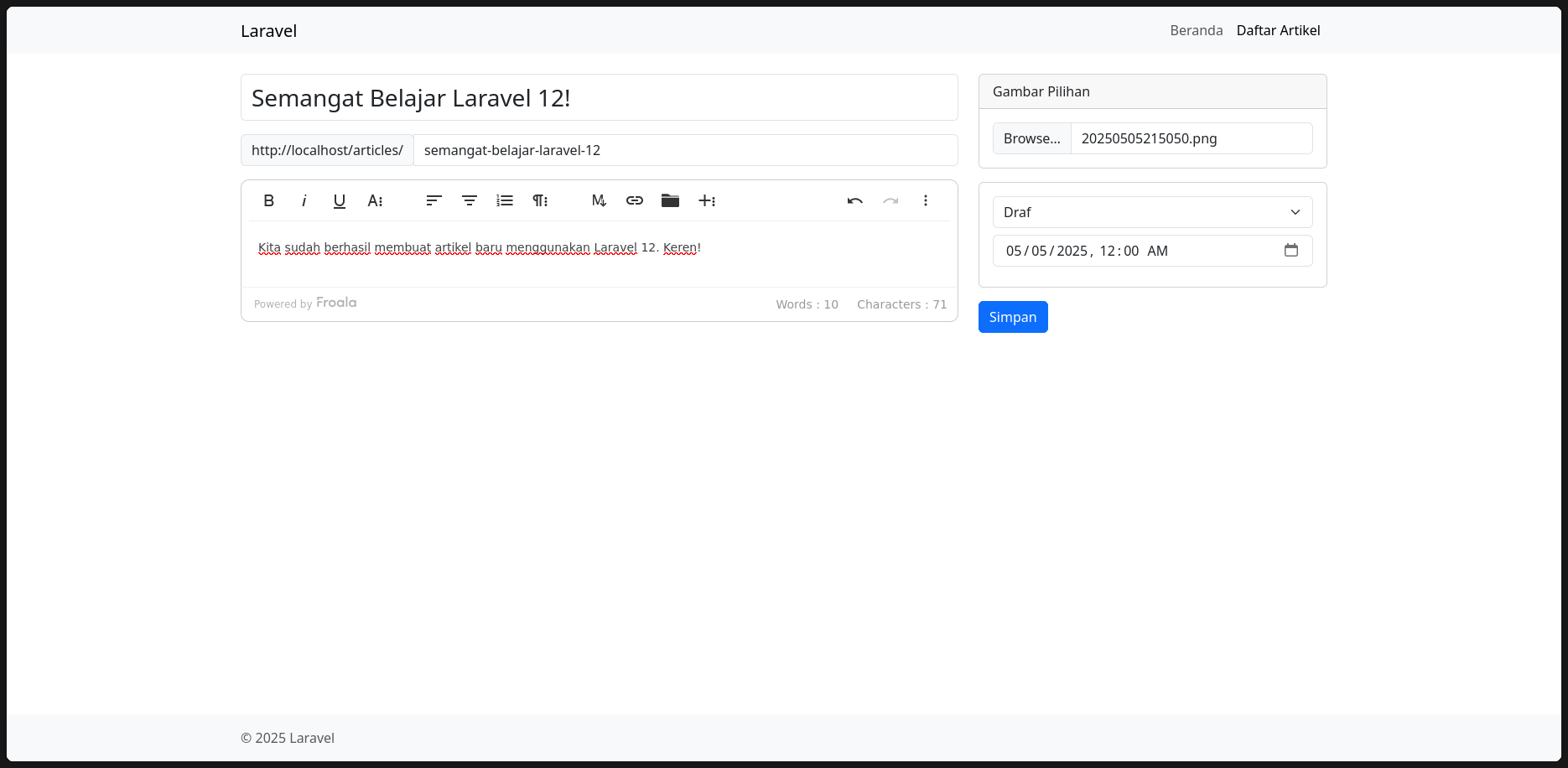Open the Draf status dropdown
The width and height of the screenshot is (1568, 768).
pos(1153,212)
